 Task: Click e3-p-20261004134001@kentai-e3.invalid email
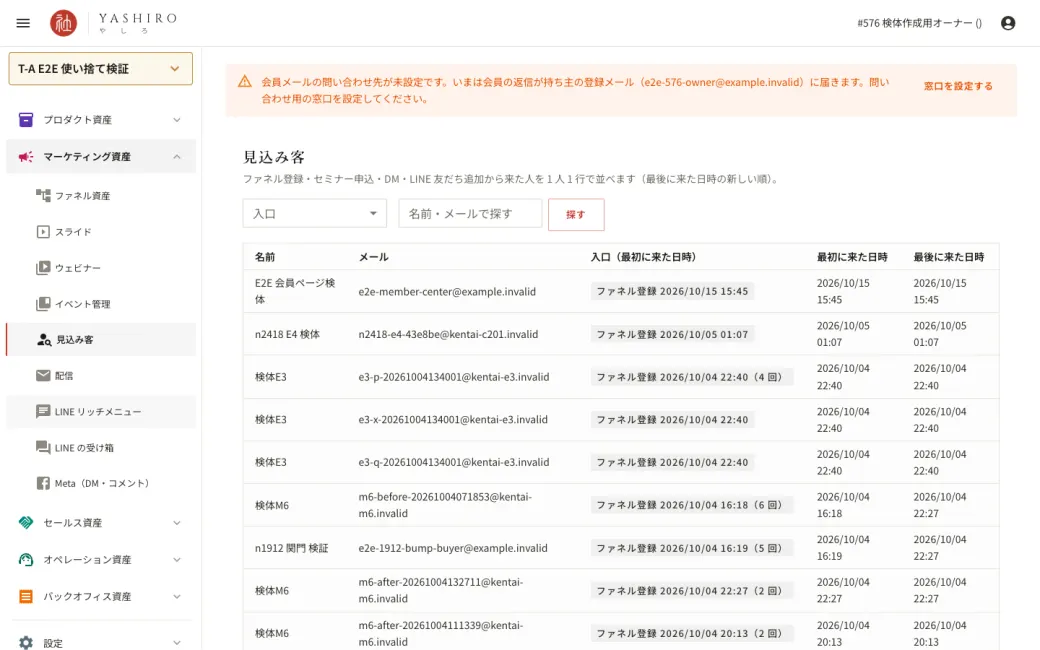point(454,377)
